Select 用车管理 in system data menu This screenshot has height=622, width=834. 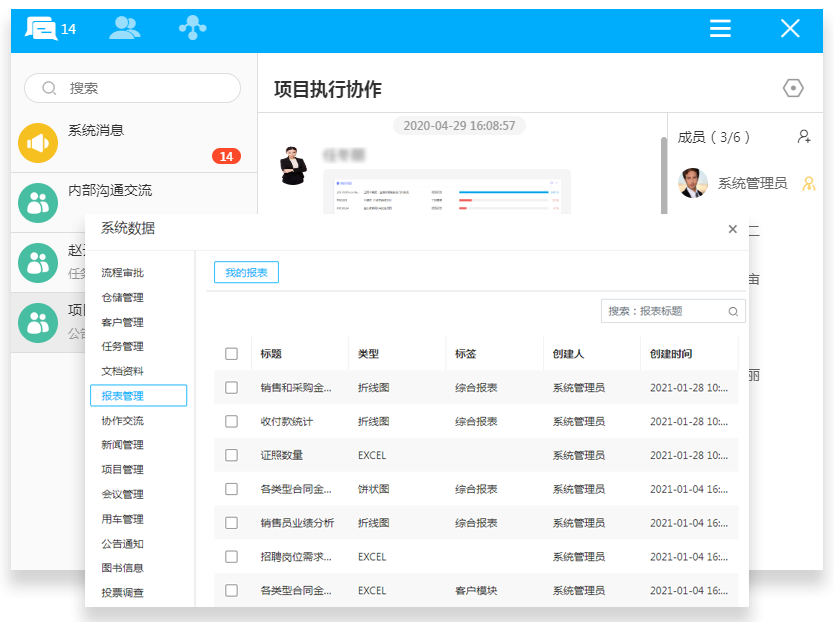122,519
